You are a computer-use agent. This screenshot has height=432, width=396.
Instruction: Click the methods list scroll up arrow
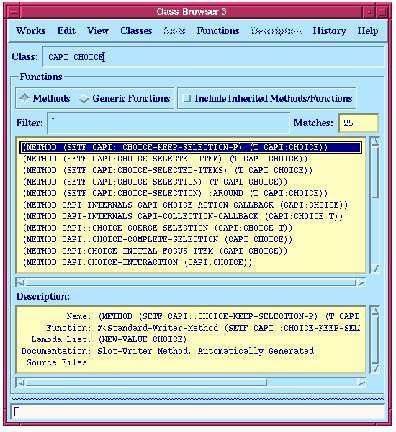(x=375, y=142)
